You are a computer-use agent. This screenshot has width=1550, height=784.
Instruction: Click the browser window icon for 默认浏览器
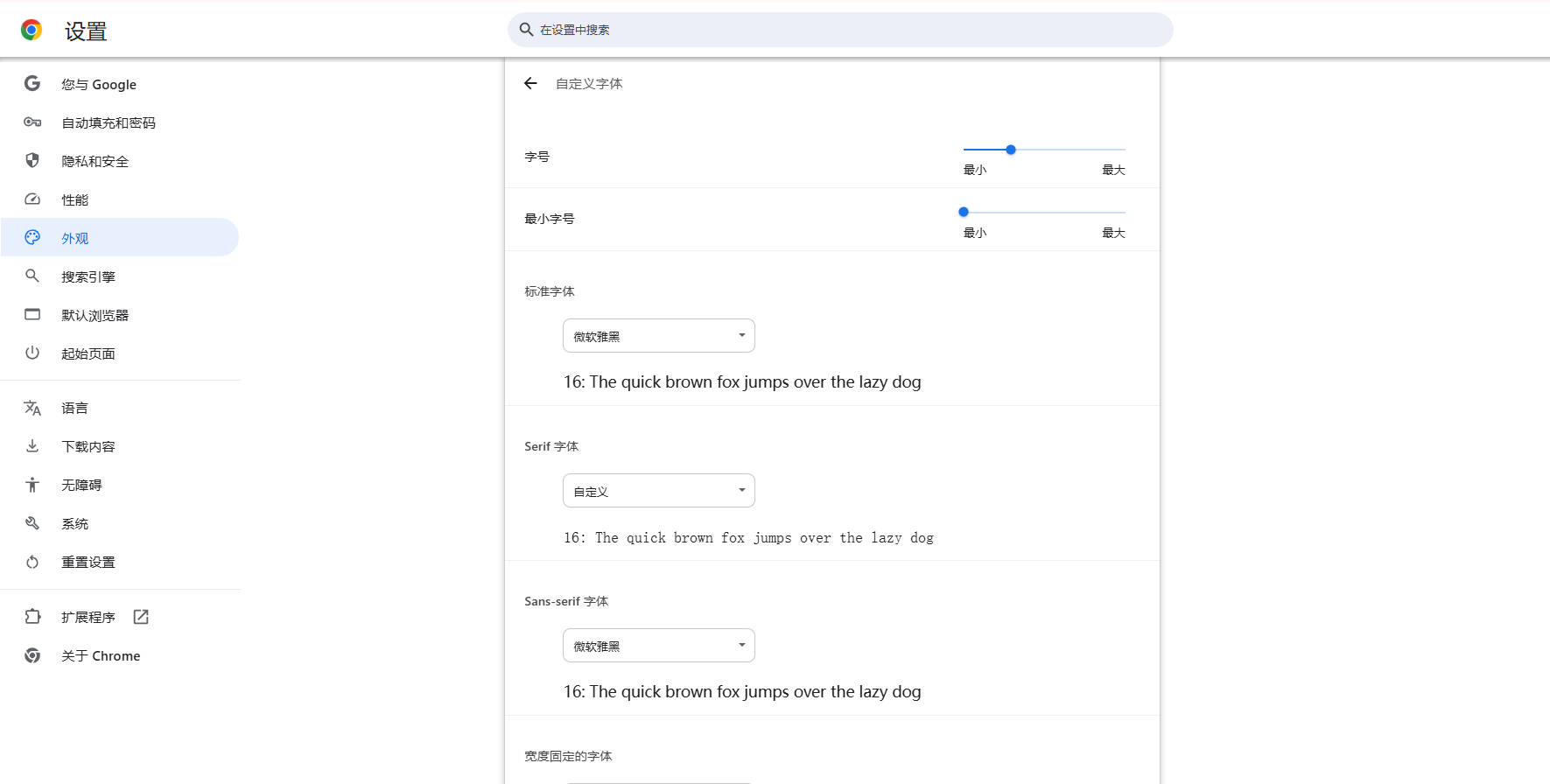[x=32, y=314]
